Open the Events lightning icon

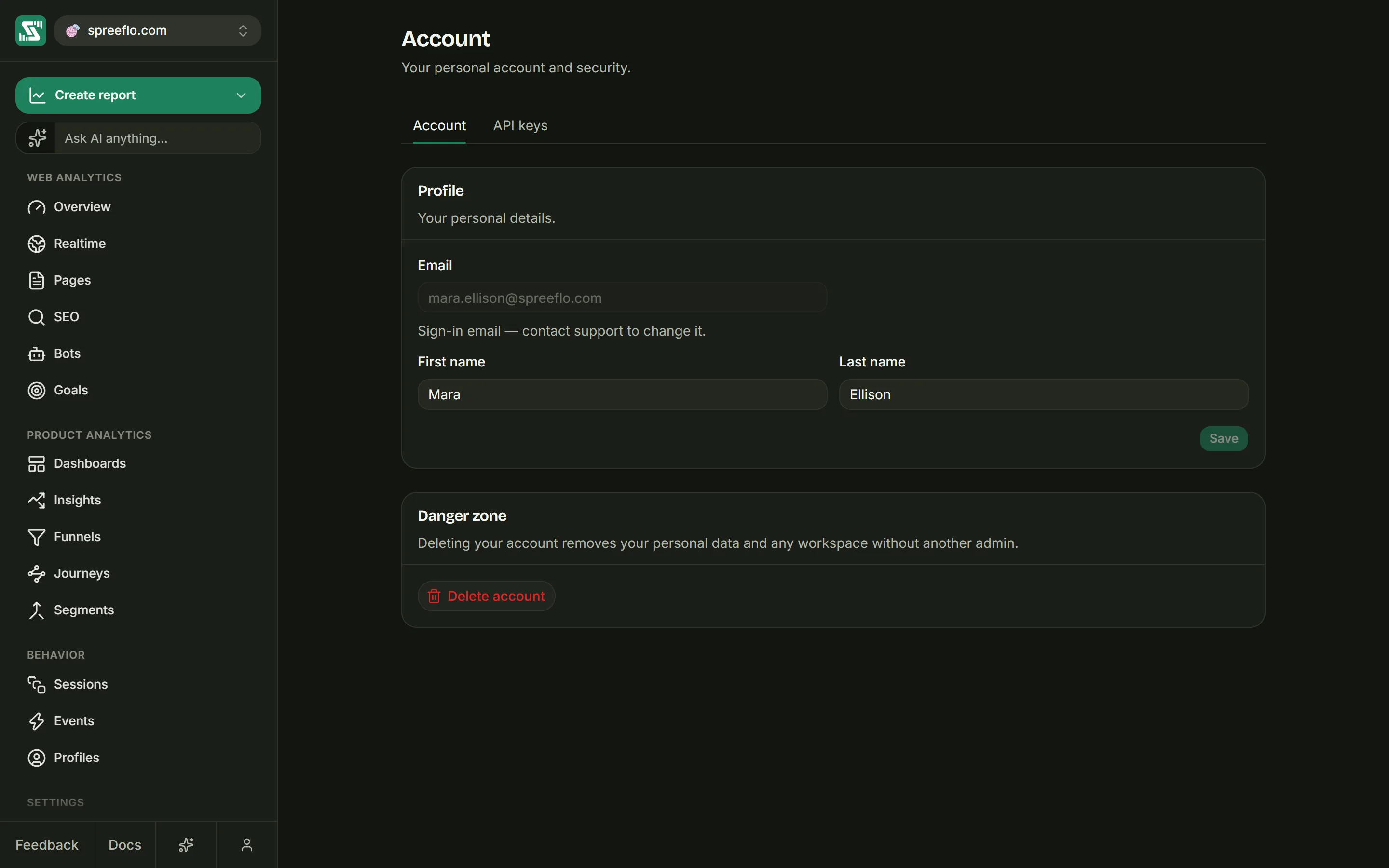(36, 721)
